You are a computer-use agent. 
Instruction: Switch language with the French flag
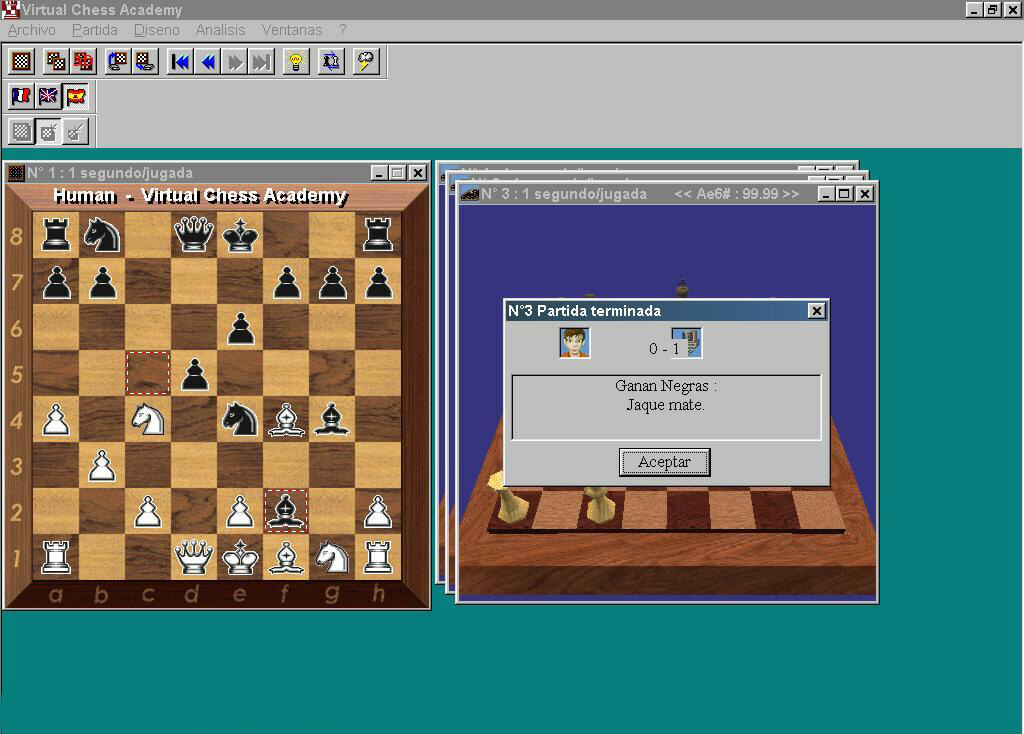pyautogui.click(x=21, y=96)
